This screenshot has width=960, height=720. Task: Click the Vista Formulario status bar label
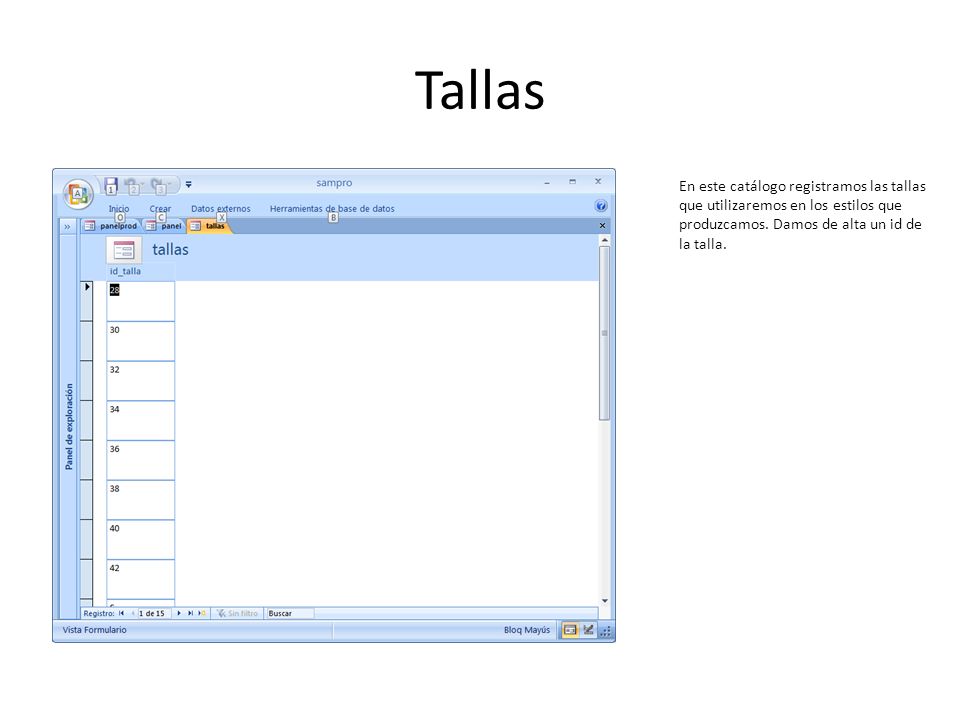tap(95, 630)
